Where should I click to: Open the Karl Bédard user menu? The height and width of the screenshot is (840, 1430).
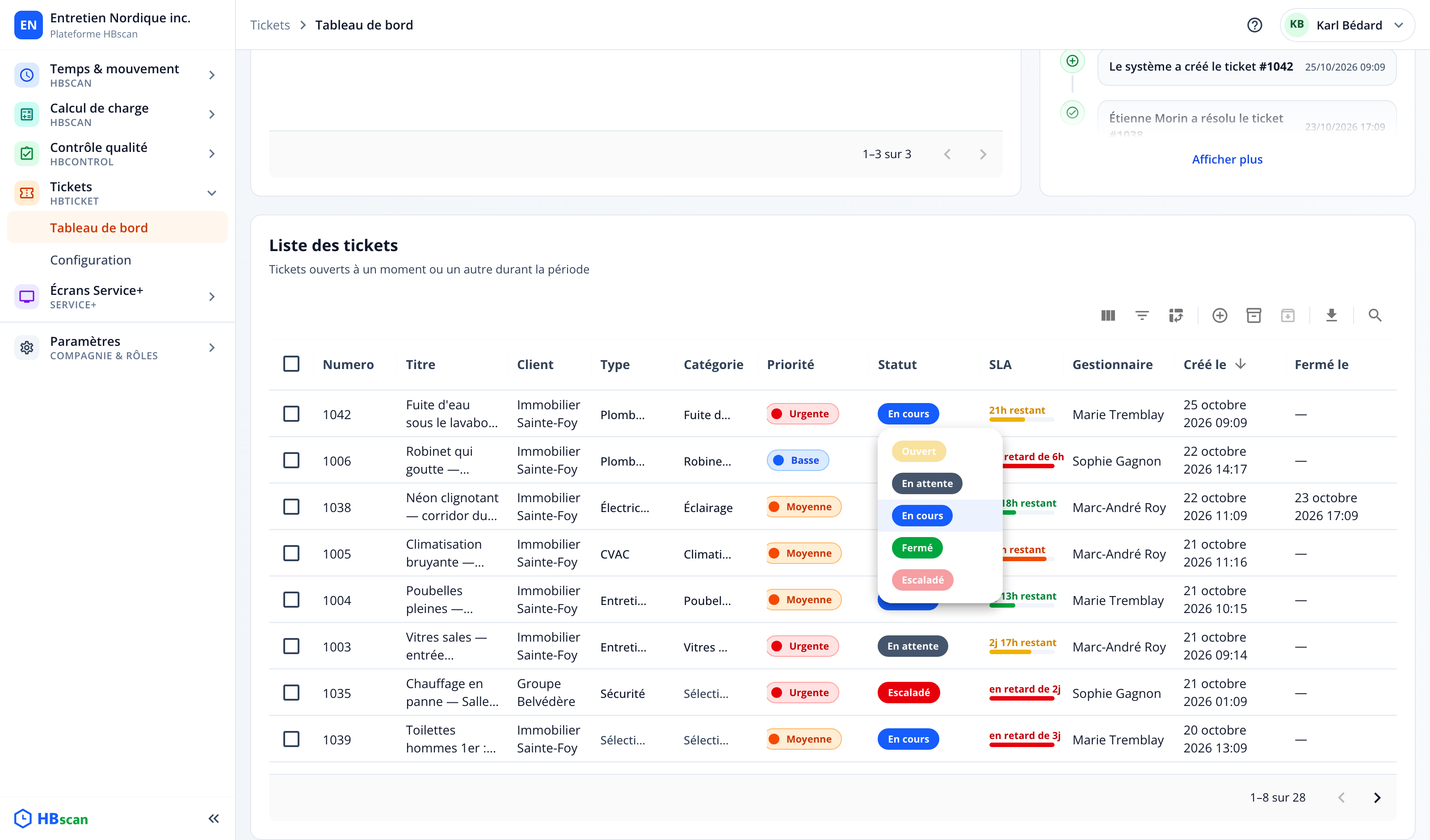[x=1346, y=25]
